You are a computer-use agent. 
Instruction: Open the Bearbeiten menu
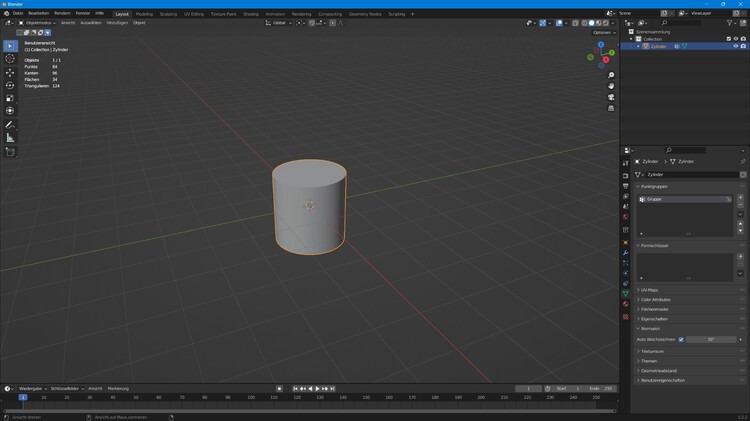[38, 13]
